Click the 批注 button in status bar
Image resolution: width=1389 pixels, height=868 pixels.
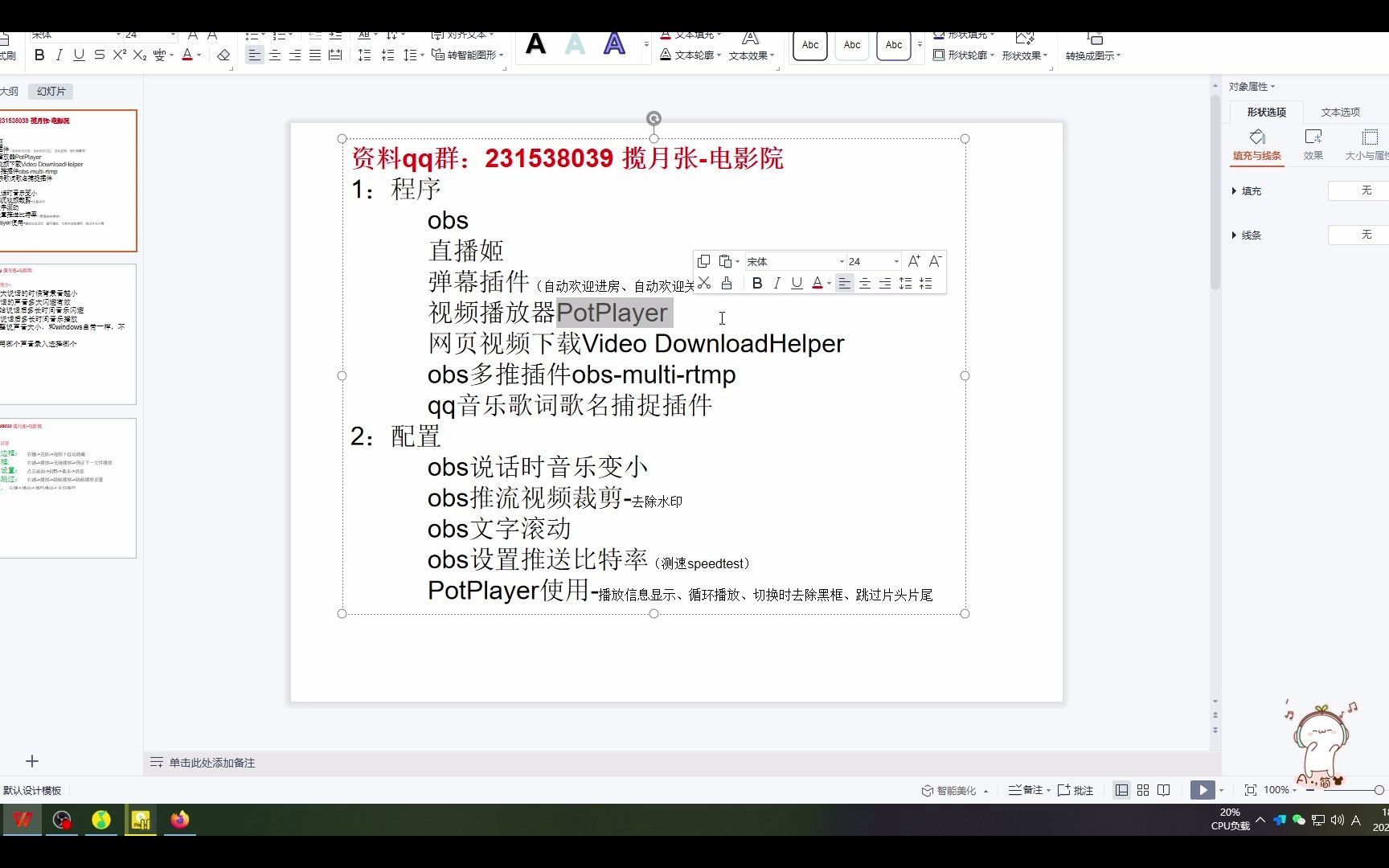pos(1076,791)
